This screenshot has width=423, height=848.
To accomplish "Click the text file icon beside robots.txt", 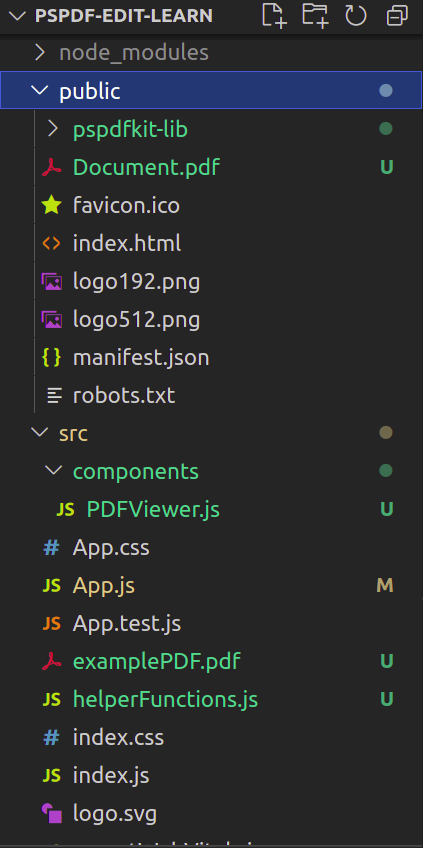I will point(54,395).
